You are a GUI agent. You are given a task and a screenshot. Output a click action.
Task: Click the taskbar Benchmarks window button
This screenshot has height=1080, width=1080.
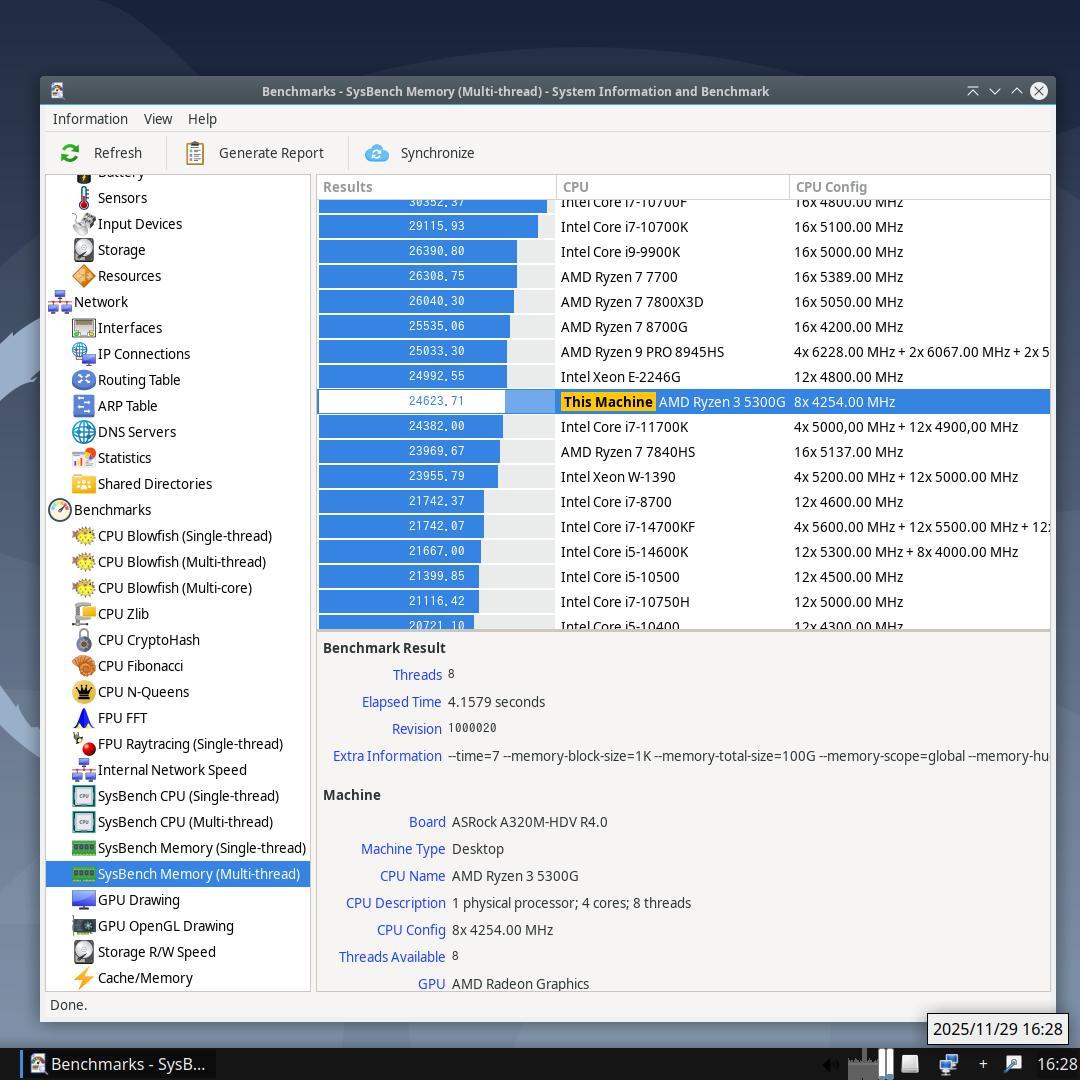[117, 1064]
